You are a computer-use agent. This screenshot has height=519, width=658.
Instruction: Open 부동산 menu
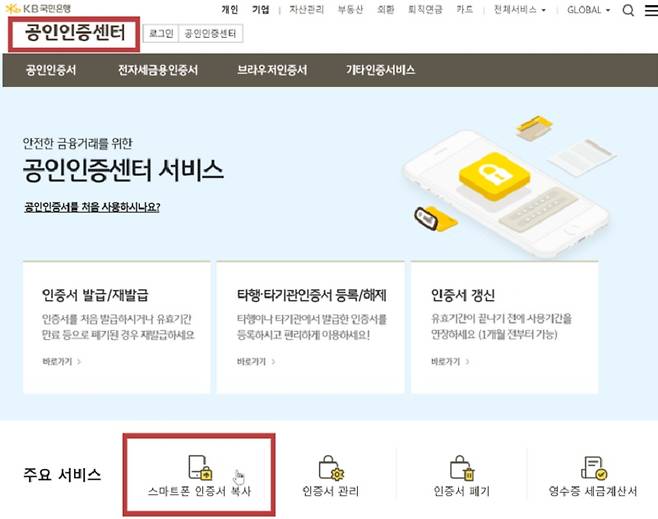point(350,10)
